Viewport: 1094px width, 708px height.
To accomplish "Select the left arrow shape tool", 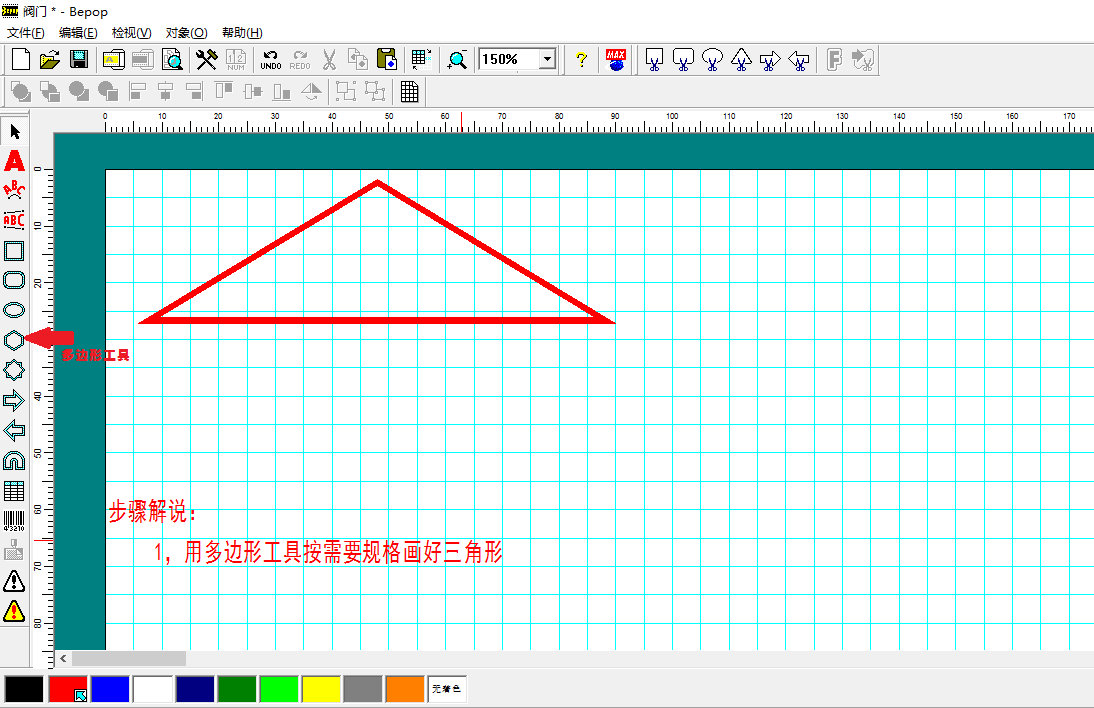I will 15,430.
